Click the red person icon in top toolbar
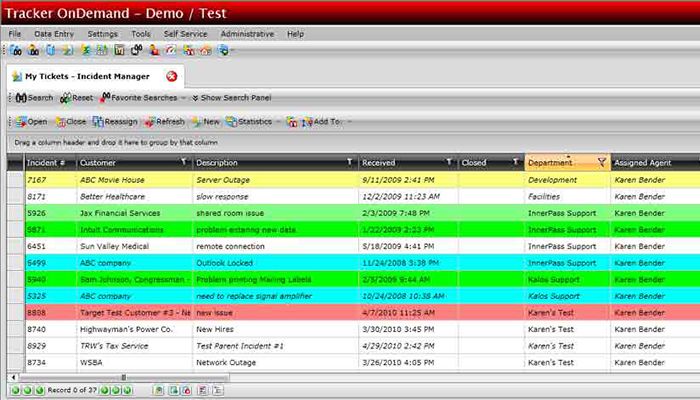 (154, 50)
